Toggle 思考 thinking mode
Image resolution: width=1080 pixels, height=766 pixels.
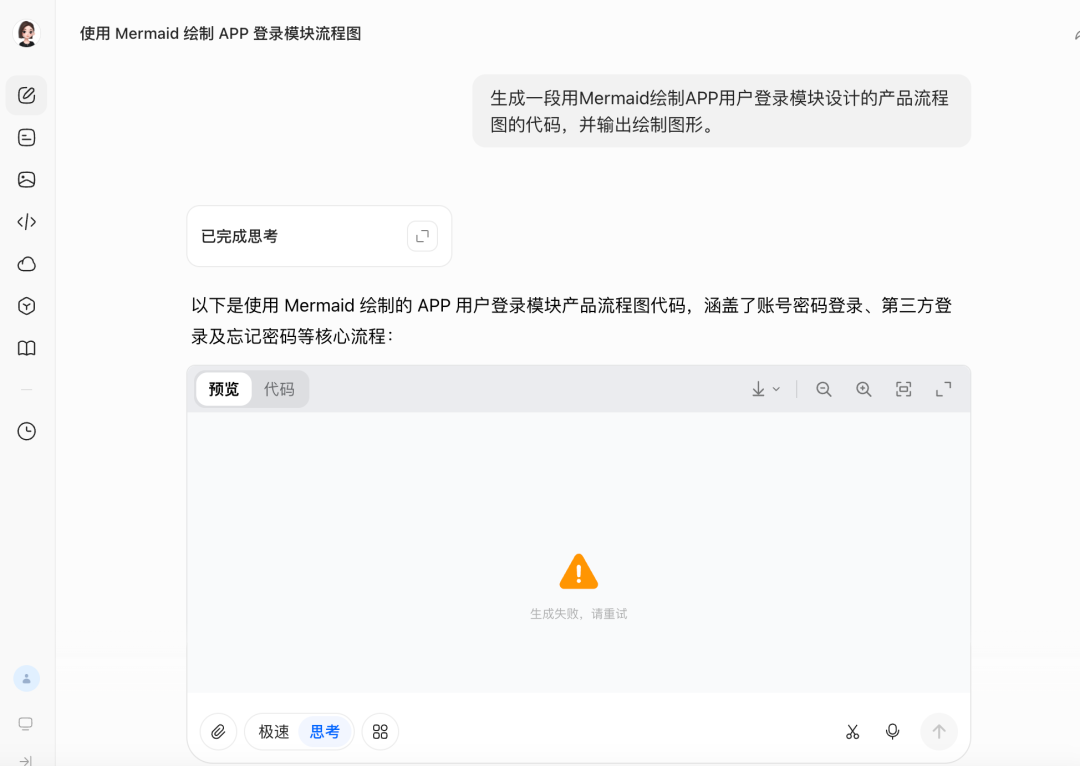324,732
